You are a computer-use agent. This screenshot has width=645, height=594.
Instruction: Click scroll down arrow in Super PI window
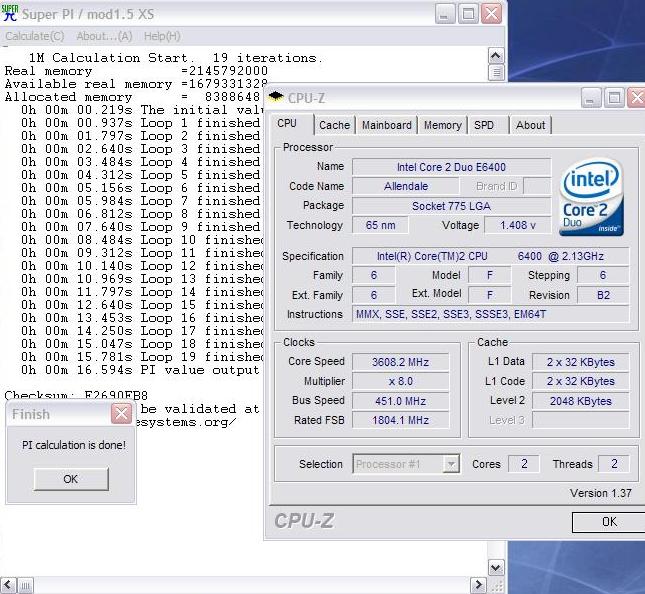point(496,568)
